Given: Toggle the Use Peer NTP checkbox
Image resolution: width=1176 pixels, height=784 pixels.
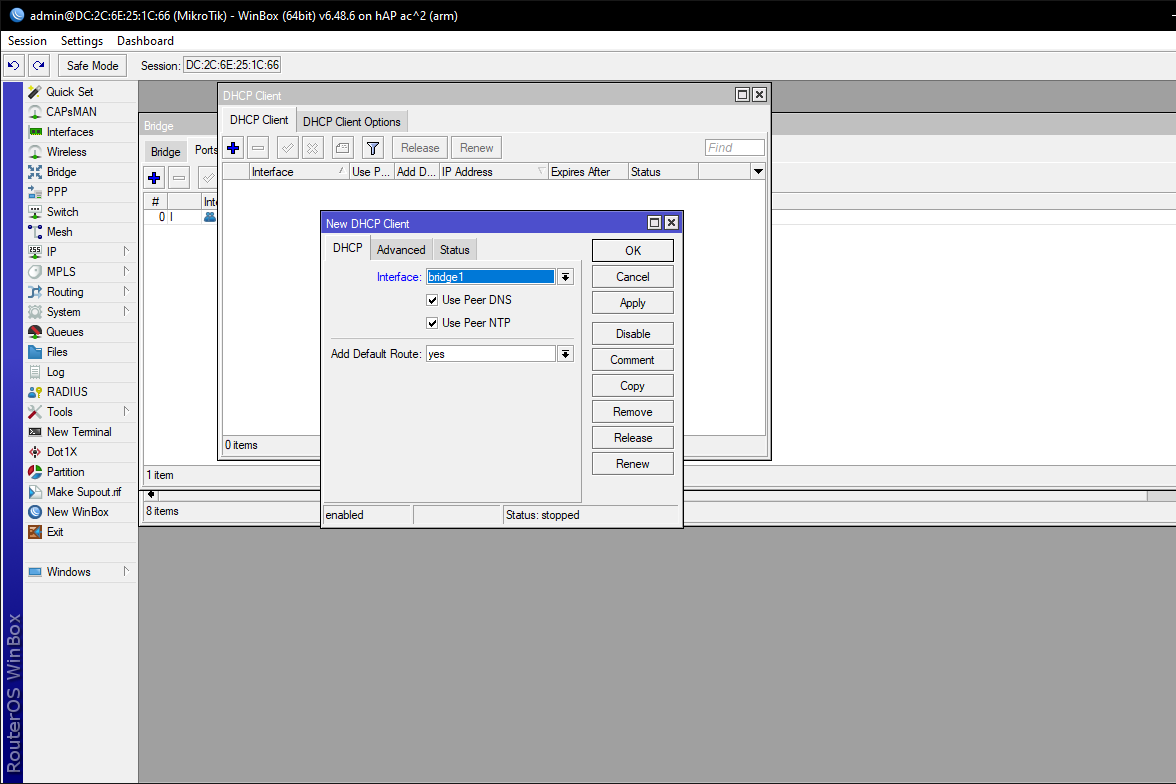Looking at the screenshot, I should (x=432, y=323).
